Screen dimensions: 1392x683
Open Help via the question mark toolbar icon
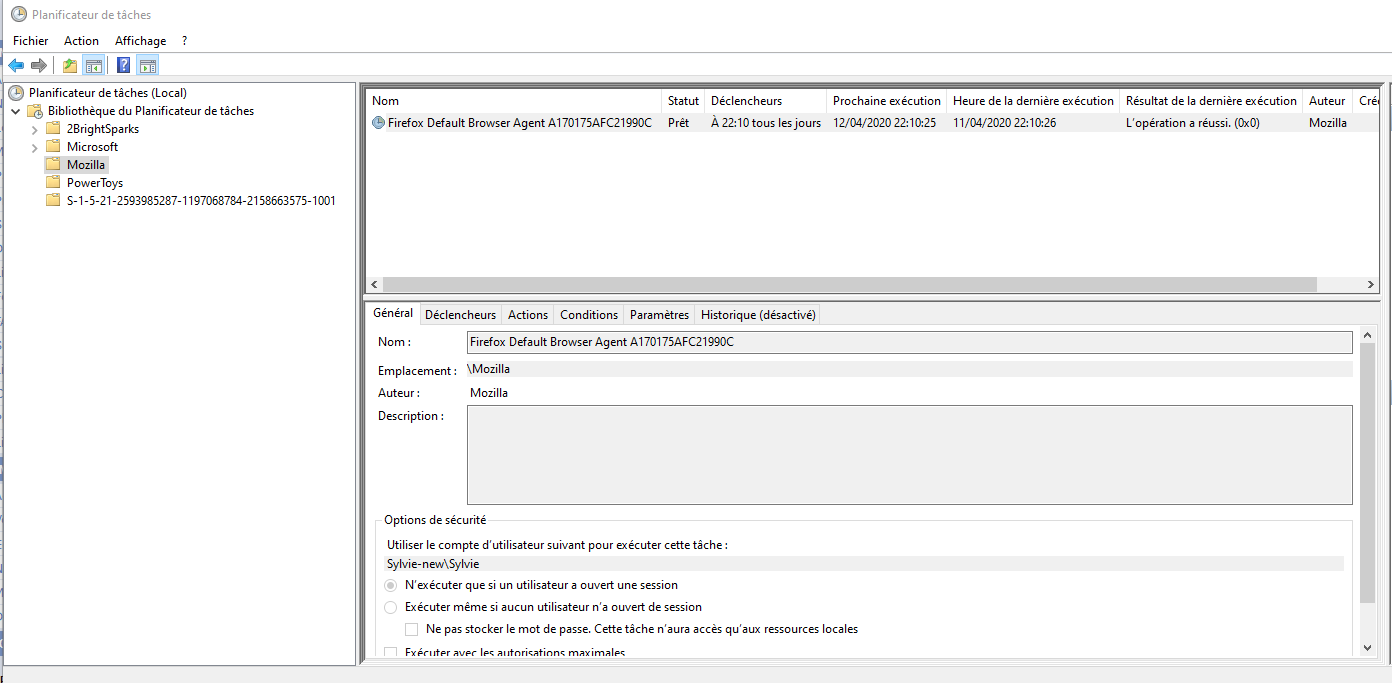pos(124,66)
